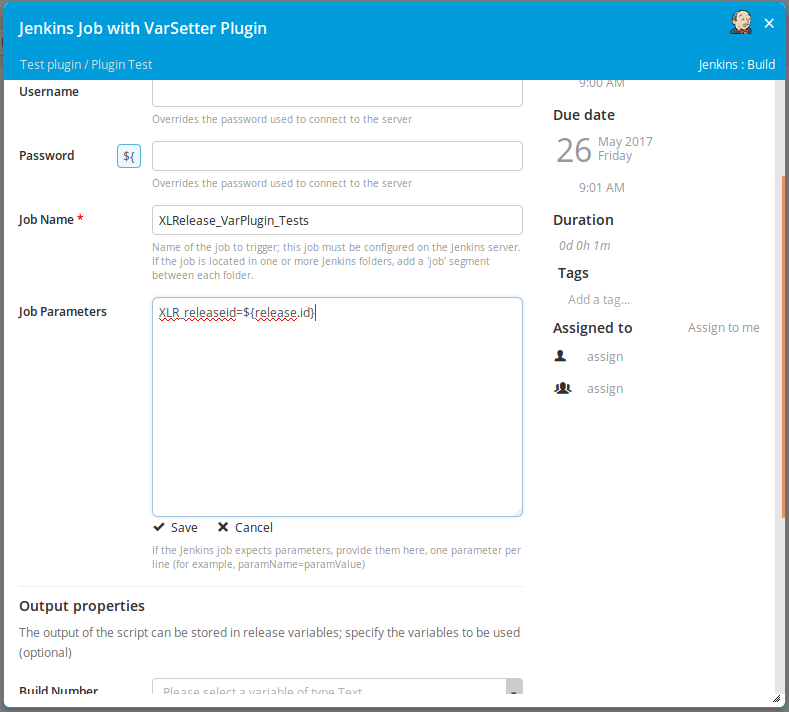Open Build Number variable dropdown
Viewport: 789px width, 712px height.
514,687
